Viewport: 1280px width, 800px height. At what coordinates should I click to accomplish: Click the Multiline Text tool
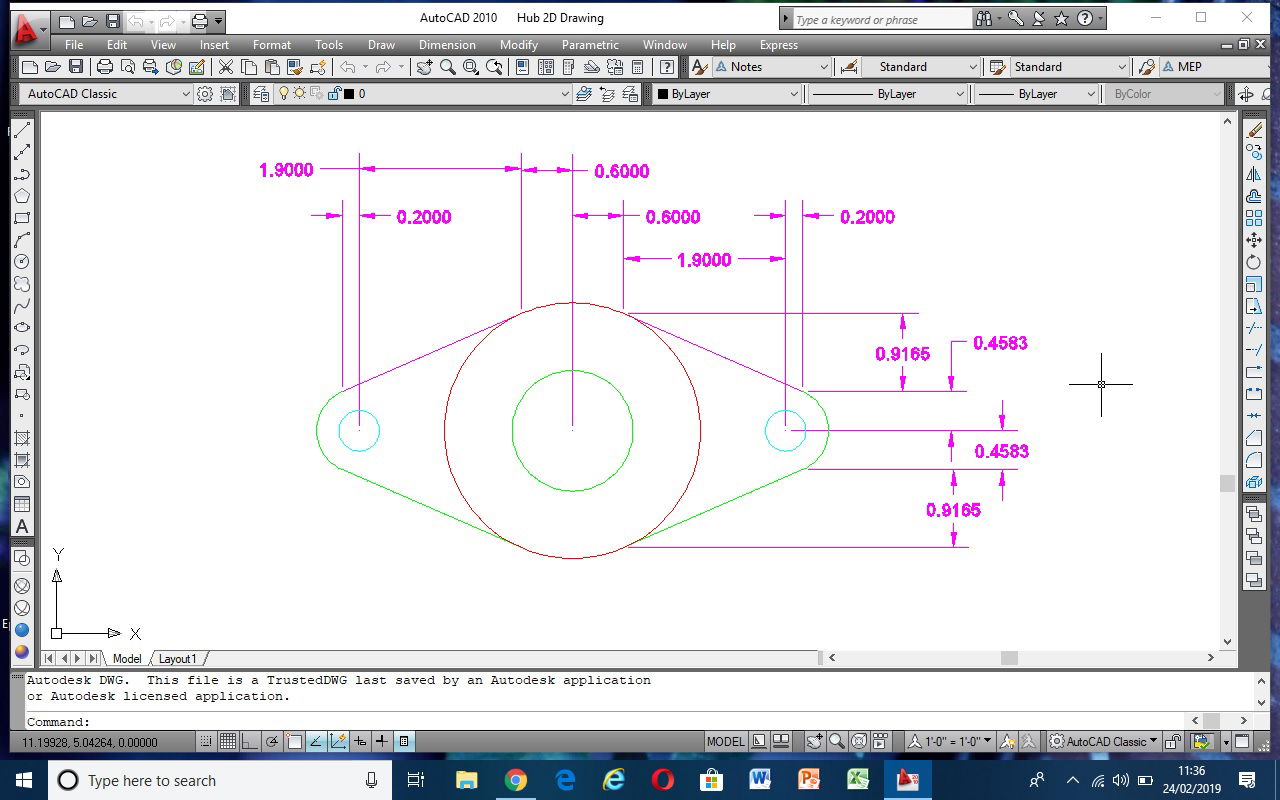[x=21, y=526]
